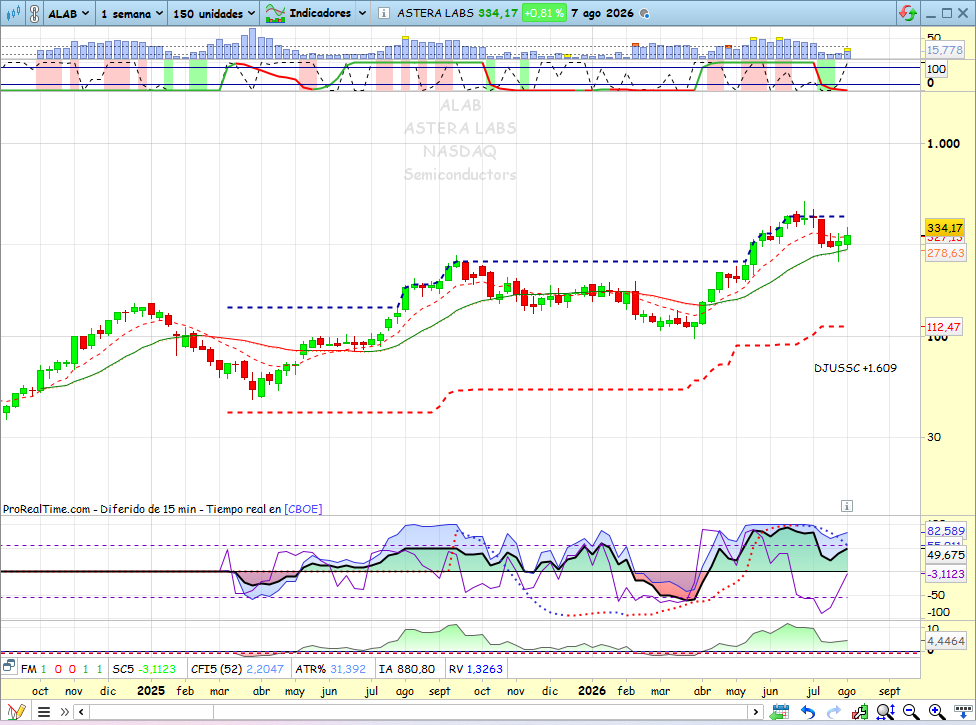
Task: Click the scroll right arrow
Action: 756,711
